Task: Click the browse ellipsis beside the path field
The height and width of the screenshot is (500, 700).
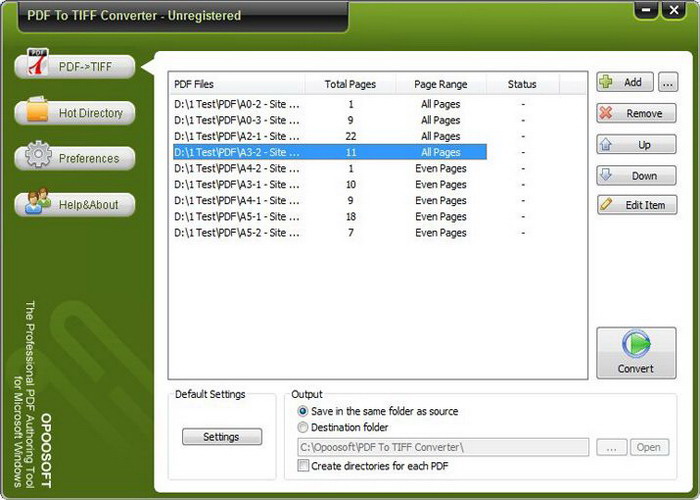Action: [x=612, y=448]
